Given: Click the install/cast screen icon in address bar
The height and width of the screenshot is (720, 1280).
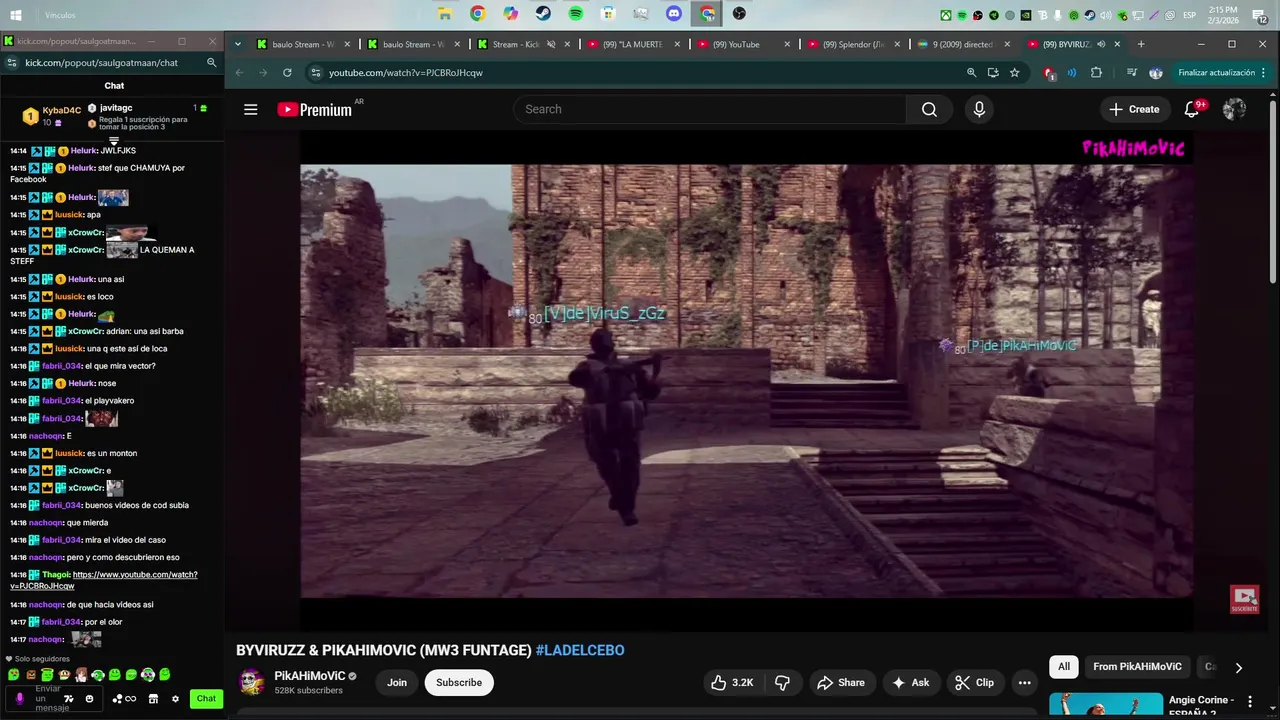Looking at the screenshot, I should tap(993, 73).
